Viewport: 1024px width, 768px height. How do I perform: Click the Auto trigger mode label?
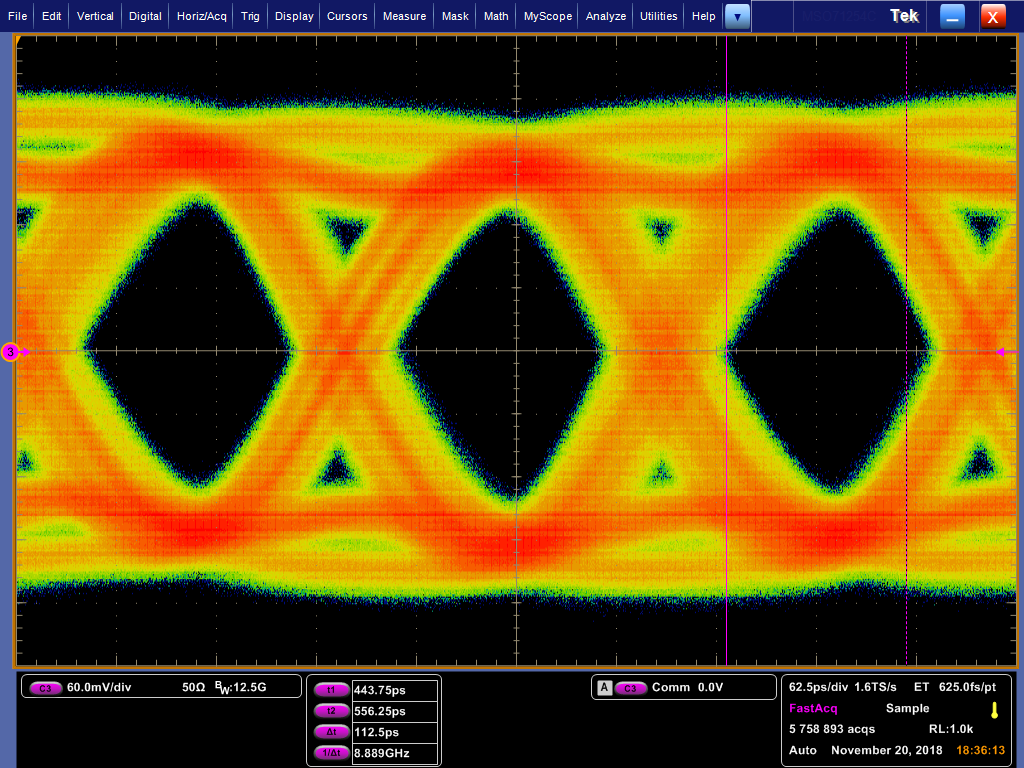(803, 750)
